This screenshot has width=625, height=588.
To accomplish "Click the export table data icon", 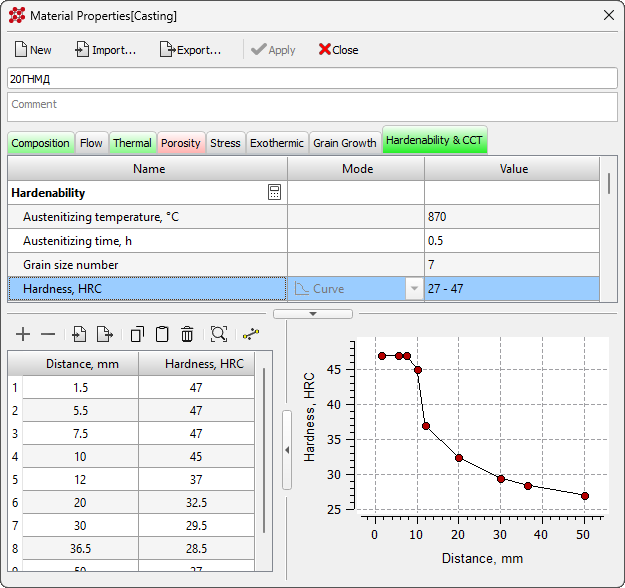I will point(104,334).
